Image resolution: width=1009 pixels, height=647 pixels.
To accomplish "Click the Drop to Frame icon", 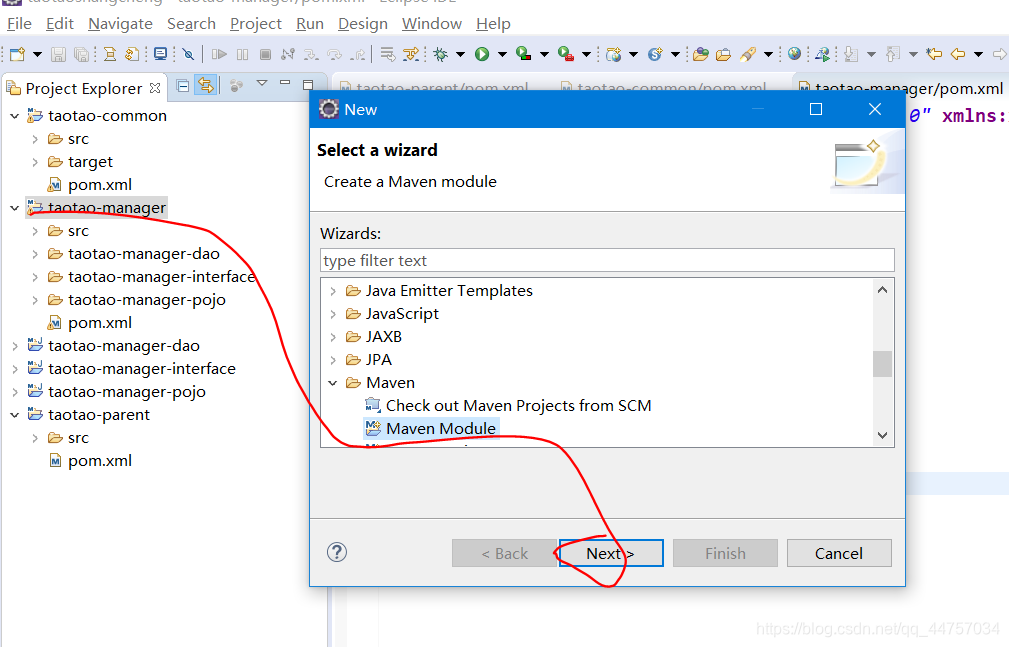I will 387,54.
